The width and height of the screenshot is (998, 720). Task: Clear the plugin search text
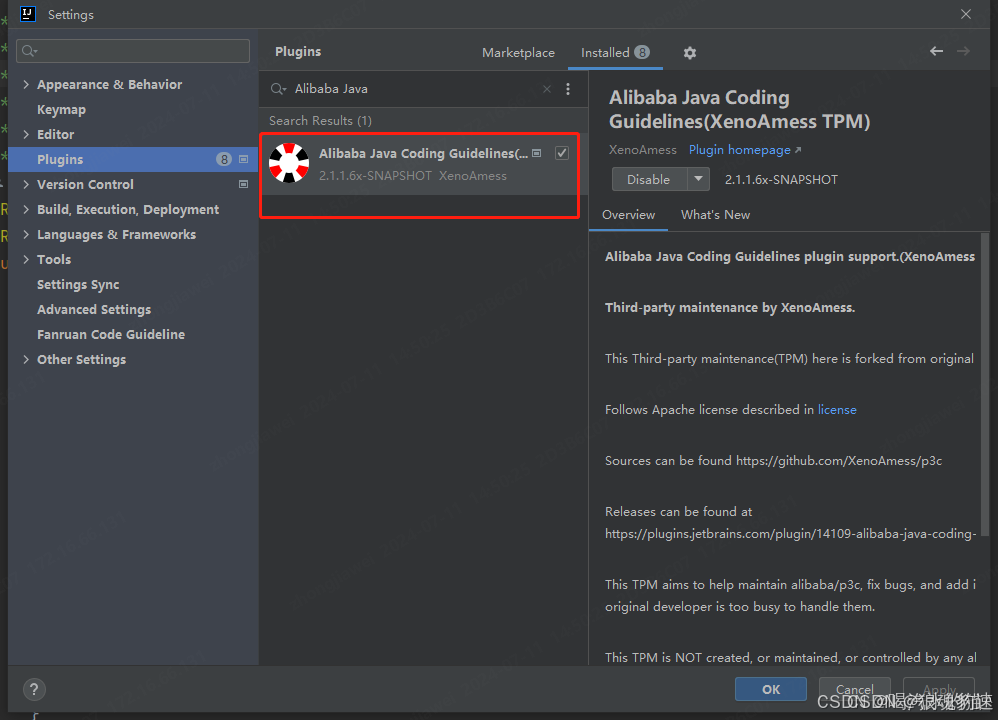(547, 89)
